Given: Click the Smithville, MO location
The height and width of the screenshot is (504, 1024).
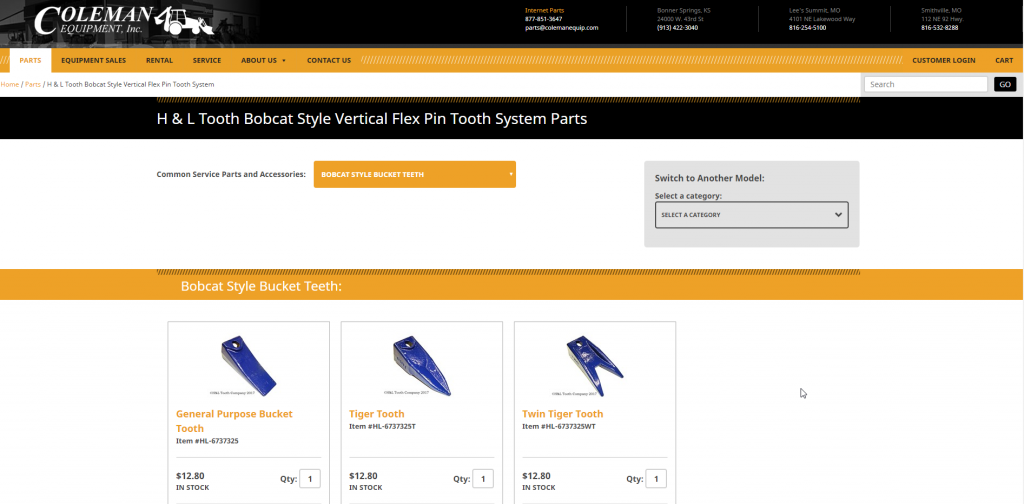Looking at the screenshot, I should pos(941,10).
